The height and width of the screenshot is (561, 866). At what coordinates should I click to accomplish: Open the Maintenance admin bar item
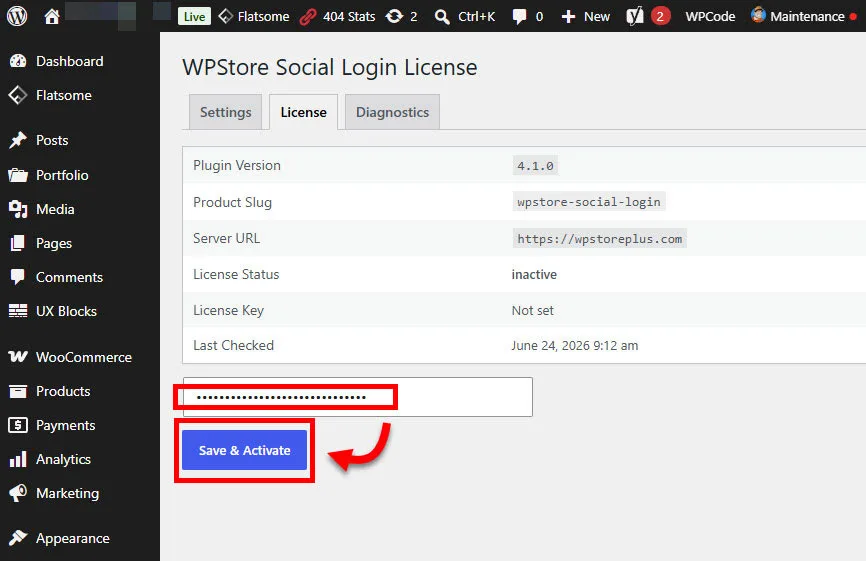[x=804, y=17]
